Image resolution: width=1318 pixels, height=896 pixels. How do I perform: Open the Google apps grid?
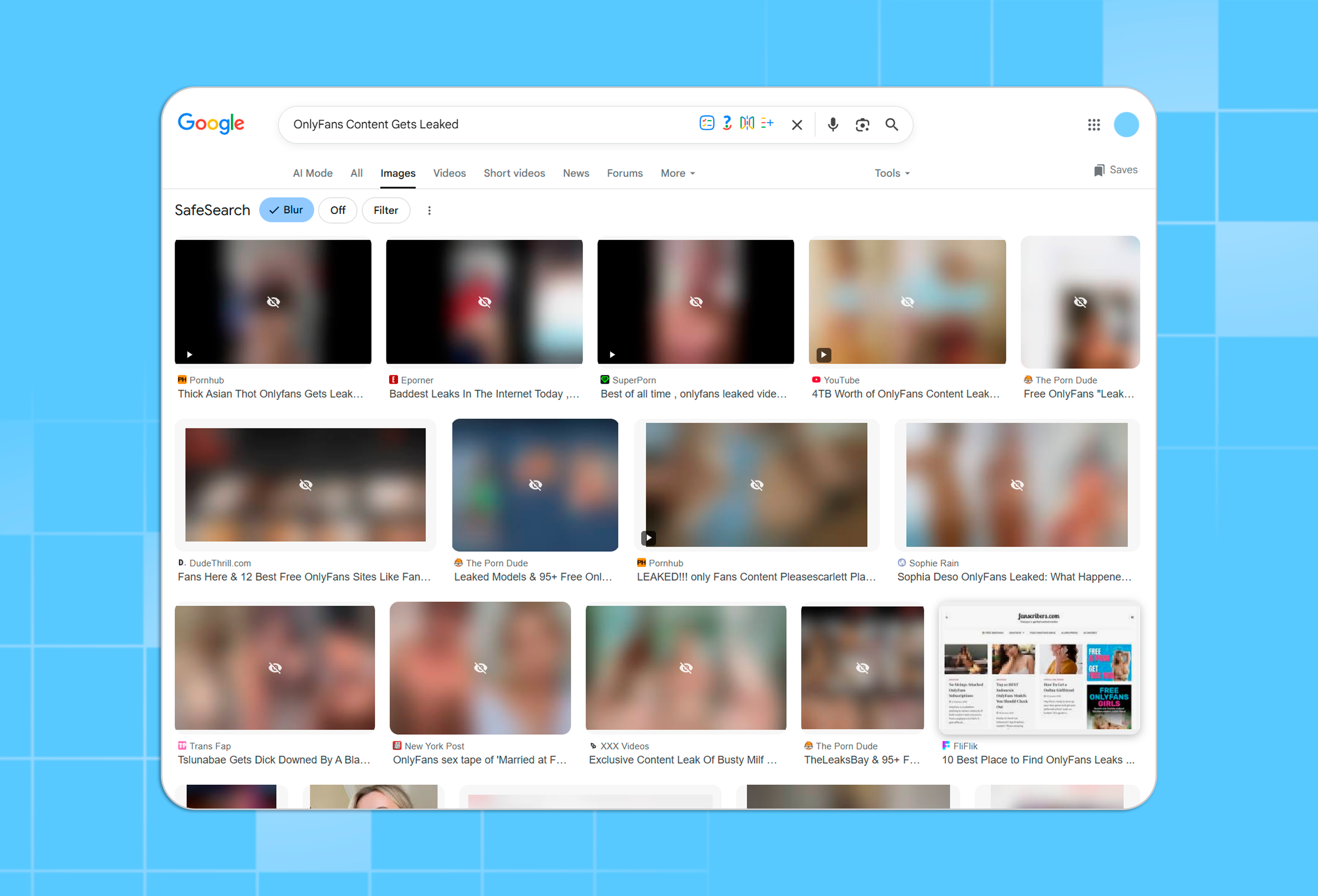click(x=1094, y=125)
